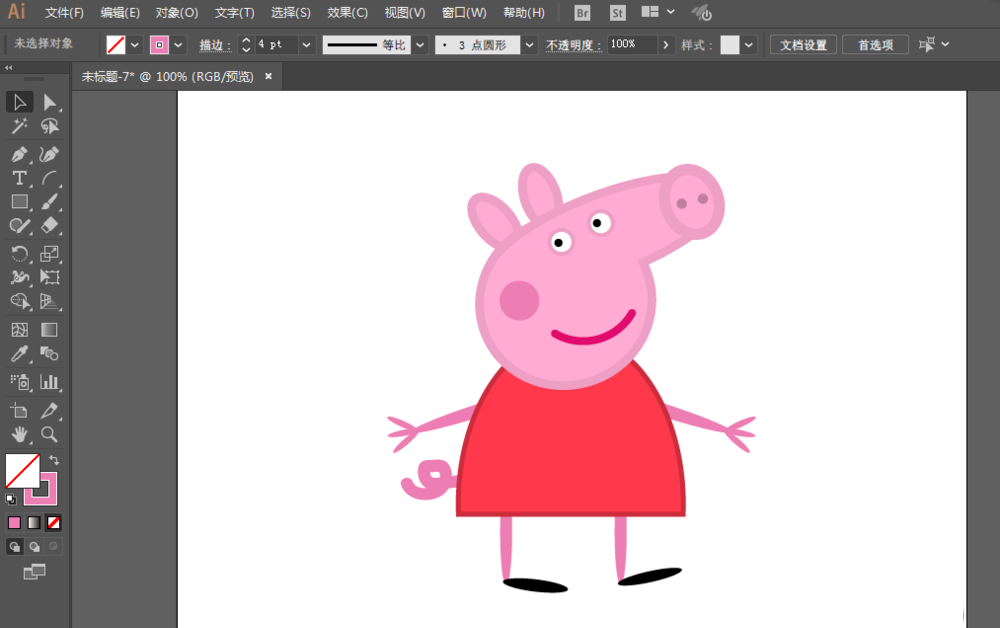Screen dimensions: 1000x628
Task: Select the Pen tool
Action: point(20,154)
